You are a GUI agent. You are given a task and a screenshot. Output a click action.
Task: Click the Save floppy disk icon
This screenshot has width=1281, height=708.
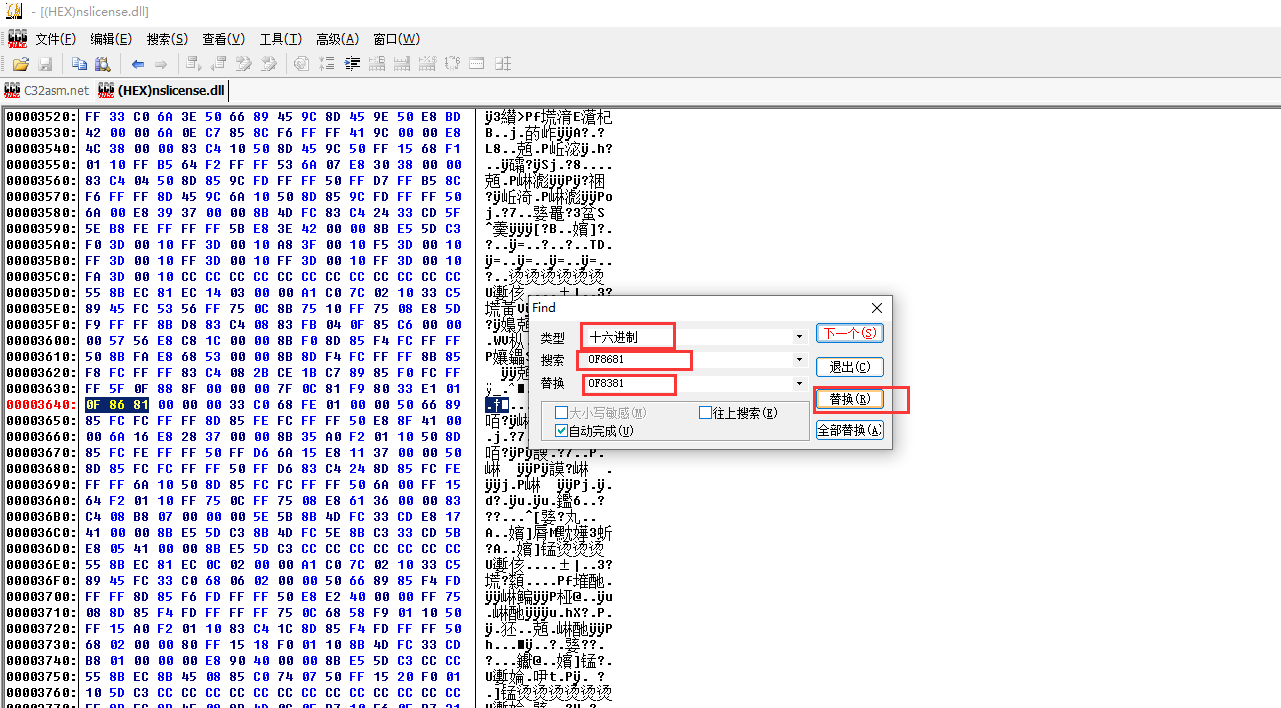coord(45,64)
